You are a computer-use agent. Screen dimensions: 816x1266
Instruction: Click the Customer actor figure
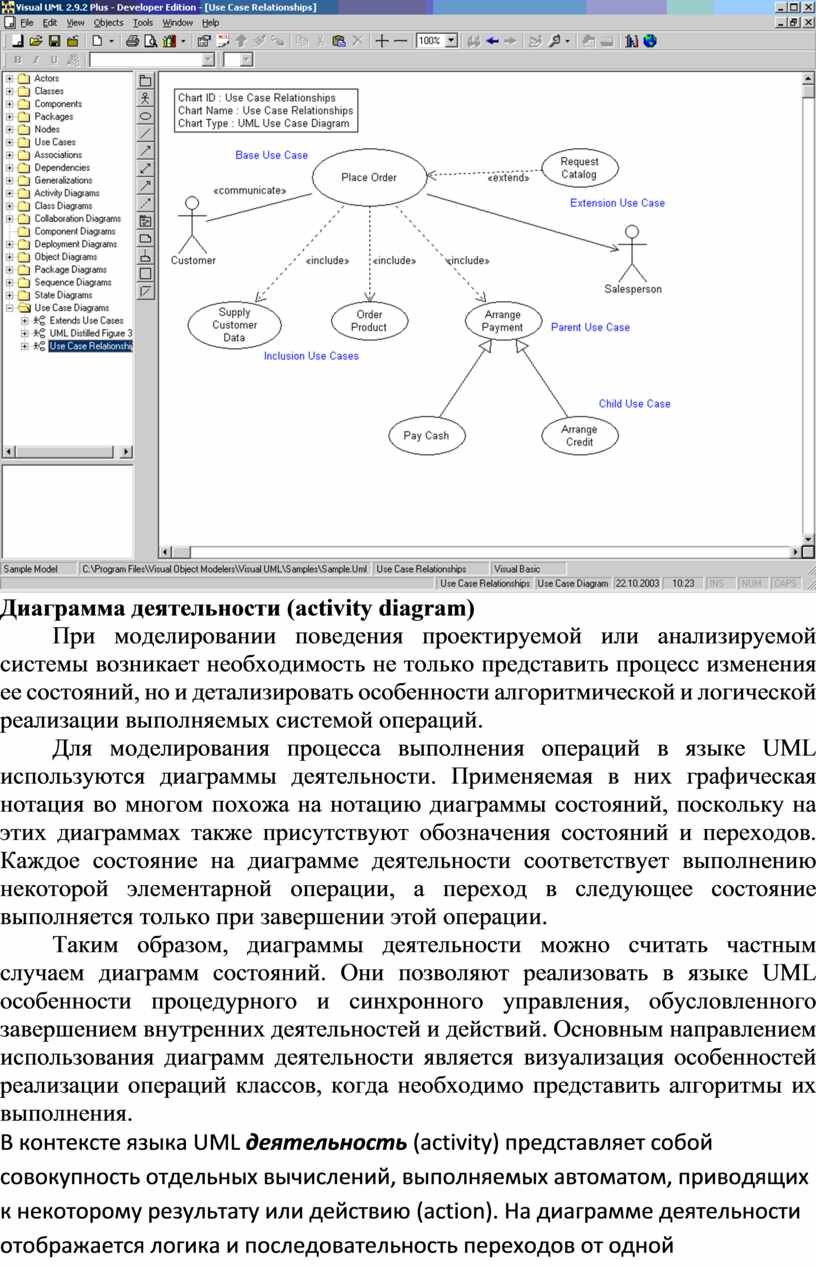coord(192,230)
